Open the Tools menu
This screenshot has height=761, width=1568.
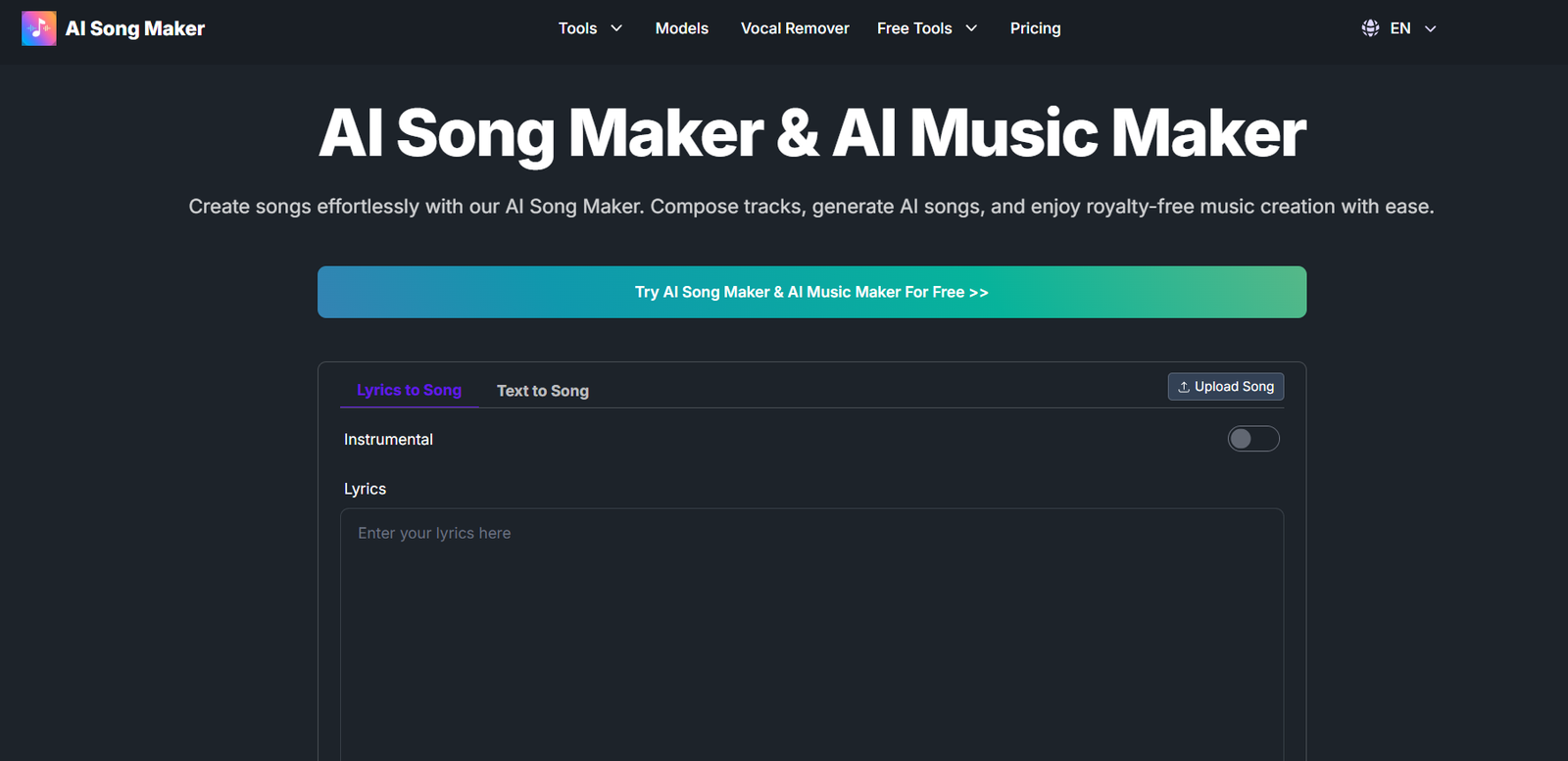coord(577,28)
